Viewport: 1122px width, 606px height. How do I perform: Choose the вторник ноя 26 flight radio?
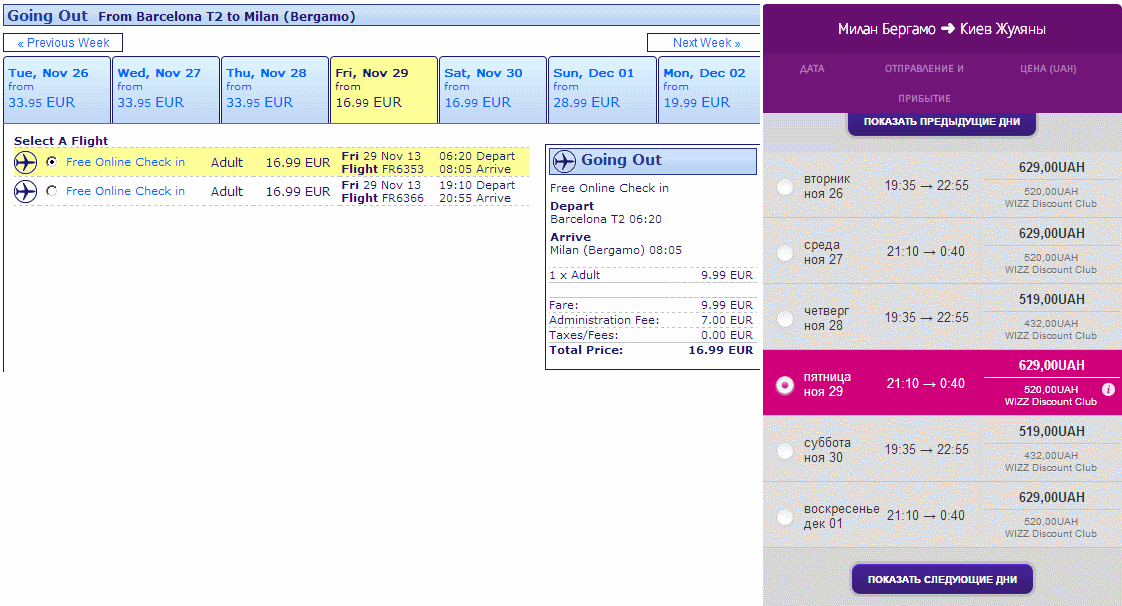click(x=785, y=187)
